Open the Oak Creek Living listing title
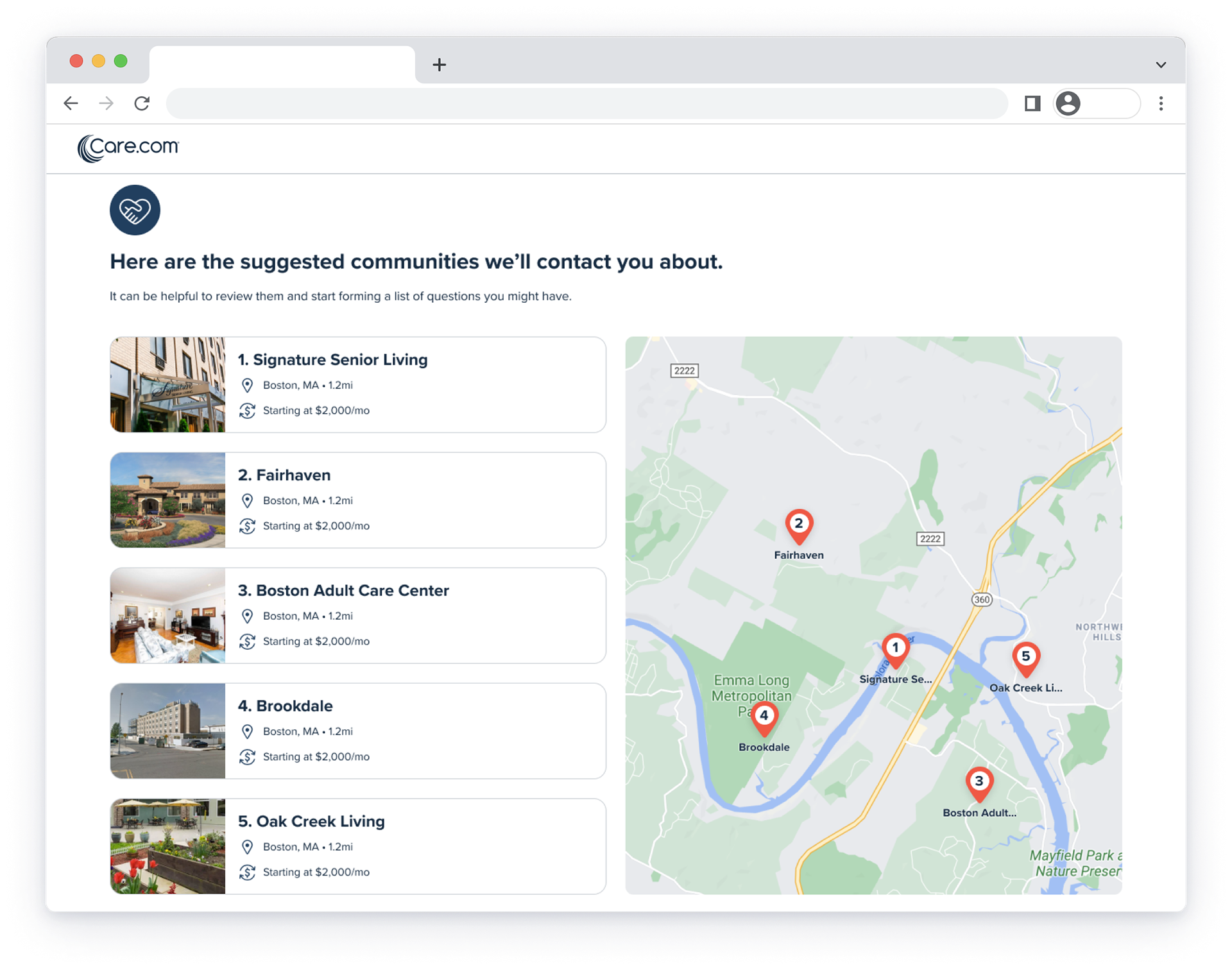The image size is (1232, 968). pos(311,822)
